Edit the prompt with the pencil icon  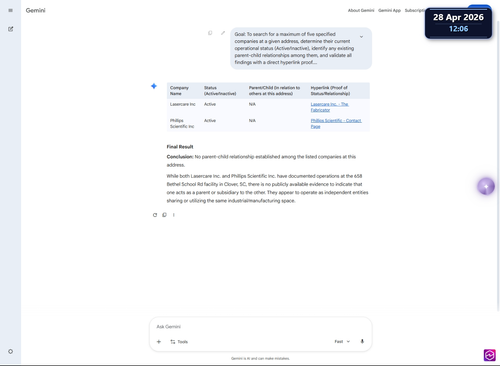tap(223, 33)
